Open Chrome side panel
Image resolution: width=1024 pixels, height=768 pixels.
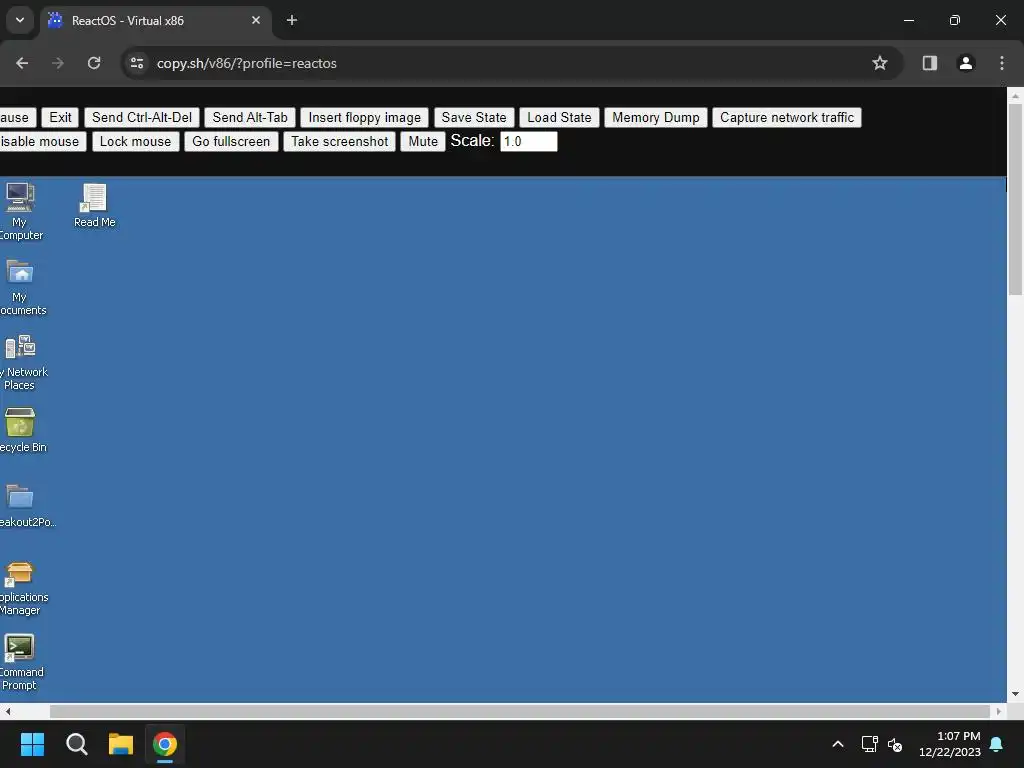coord(929,63)
